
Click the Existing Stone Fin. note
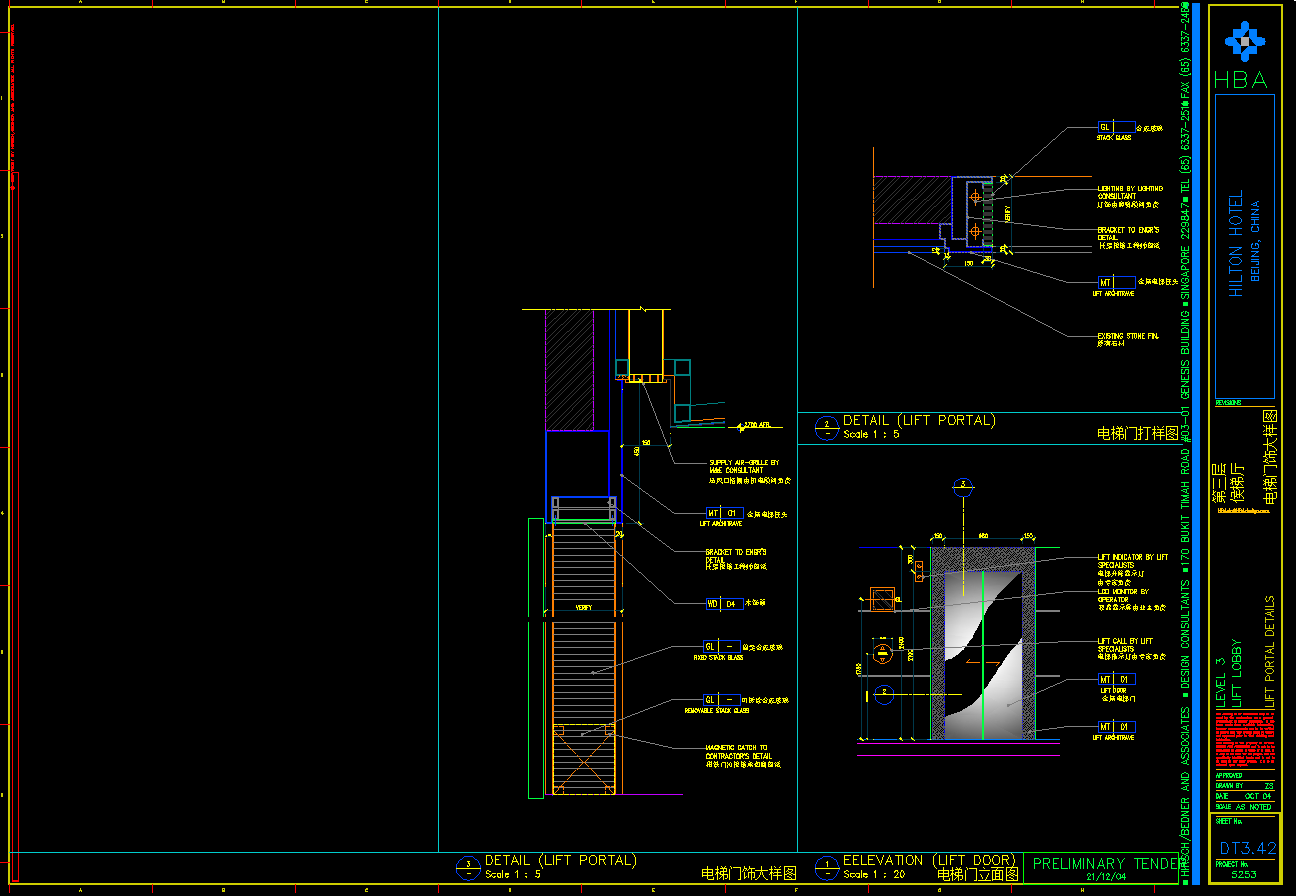pyautogui.click(x=1127, y=337)
